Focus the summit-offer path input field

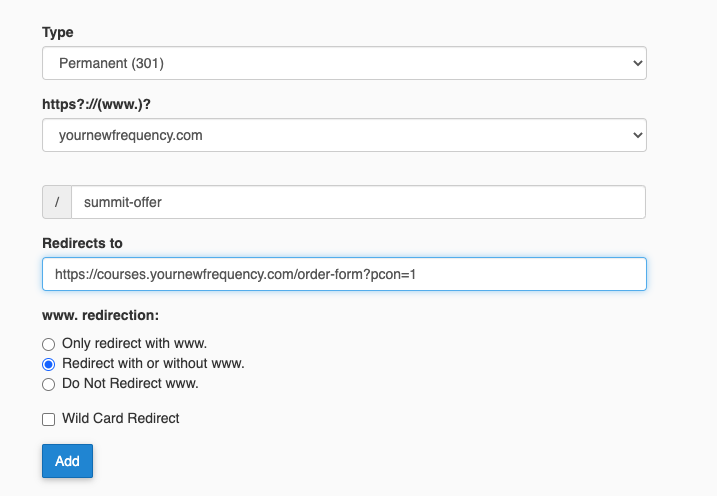point(358,202)
